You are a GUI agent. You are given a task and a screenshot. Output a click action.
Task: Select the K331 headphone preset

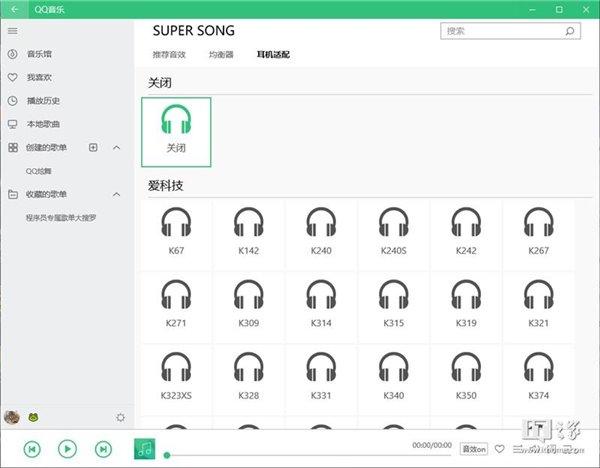(321, 379)
